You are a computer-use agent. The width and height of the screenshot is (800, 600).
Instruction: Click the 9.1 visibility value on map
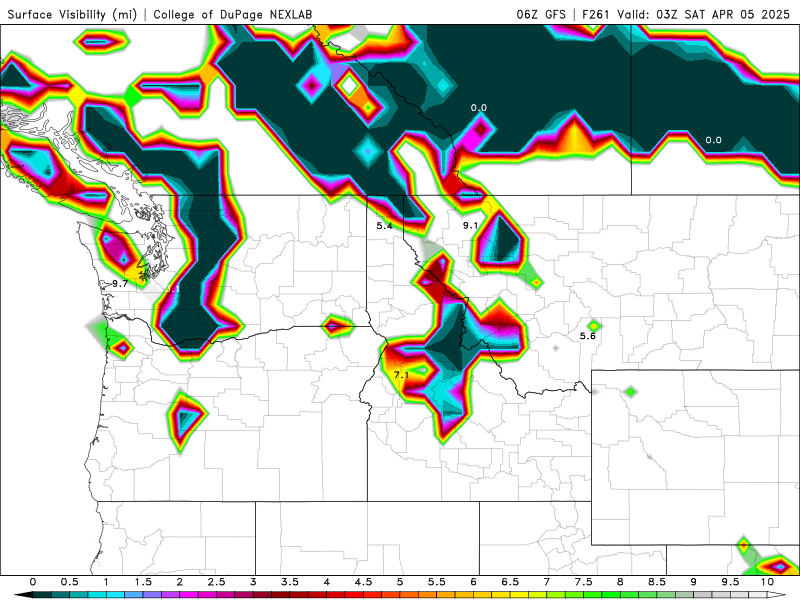[x=470, y=225]
